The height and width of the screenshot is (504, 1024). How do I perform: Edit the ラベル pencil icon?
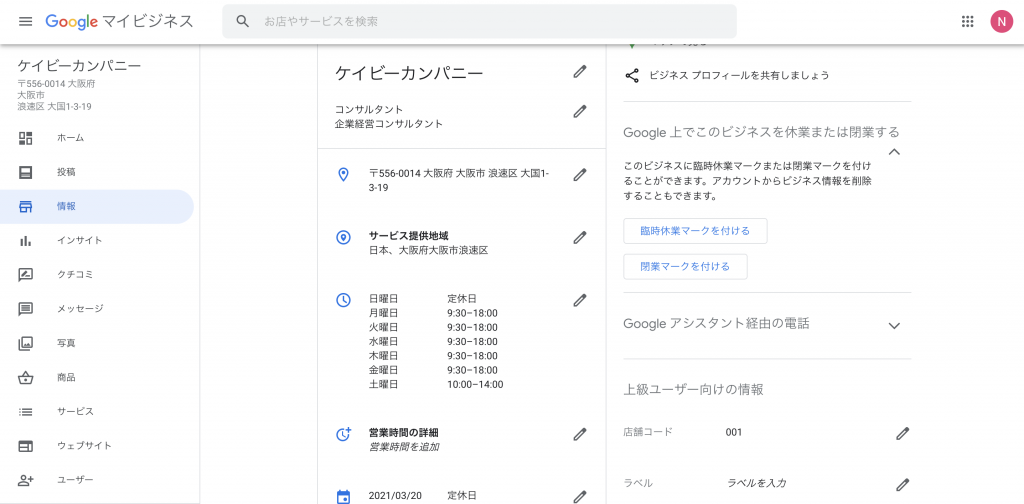click(903, 485)
